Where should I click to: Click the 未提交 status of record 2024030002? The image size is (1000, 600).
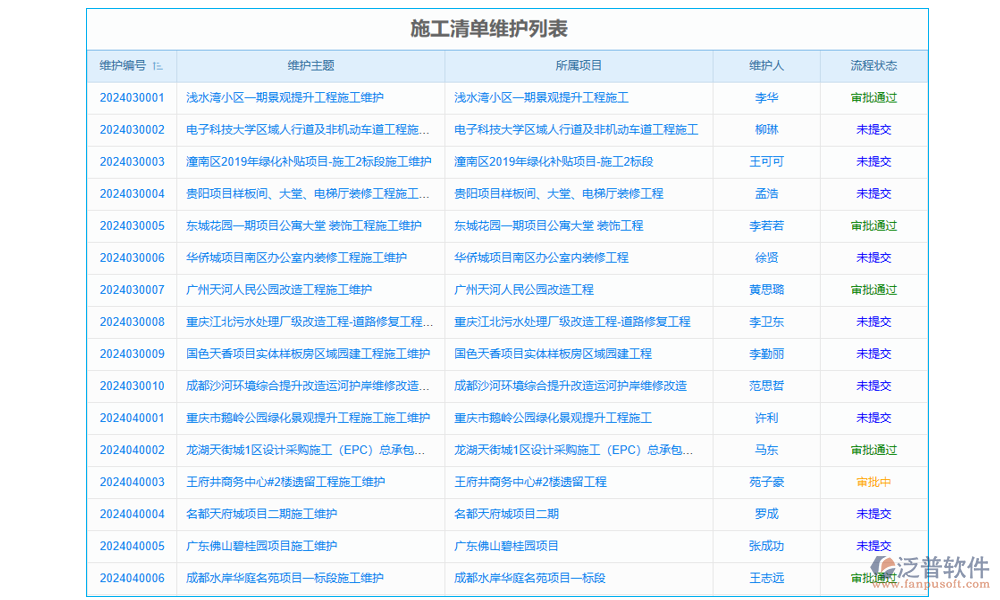873,130
